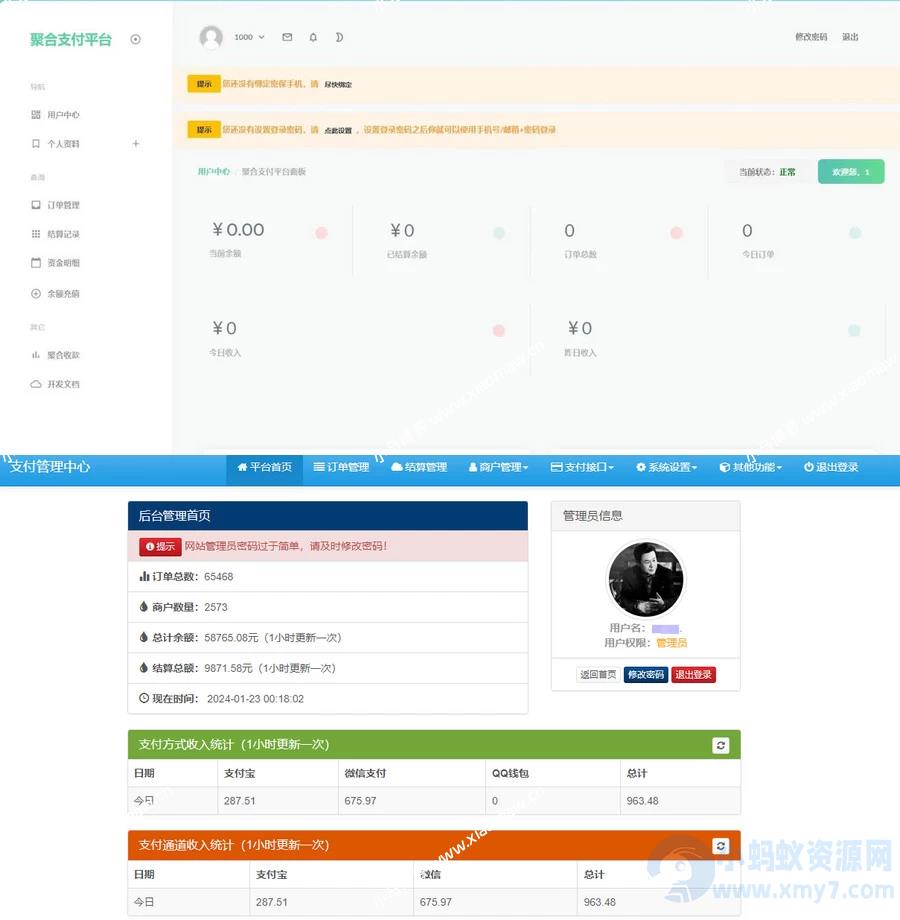Open 订单管理 in the sidebar
This screenshot has height=920, width=900.
63,205
